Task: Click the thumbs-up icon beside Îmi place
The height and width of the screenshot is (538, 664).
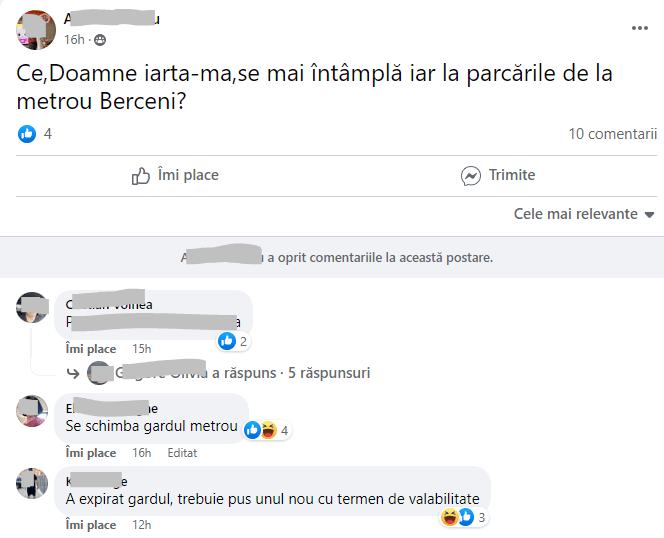Action: pos(141,176)
